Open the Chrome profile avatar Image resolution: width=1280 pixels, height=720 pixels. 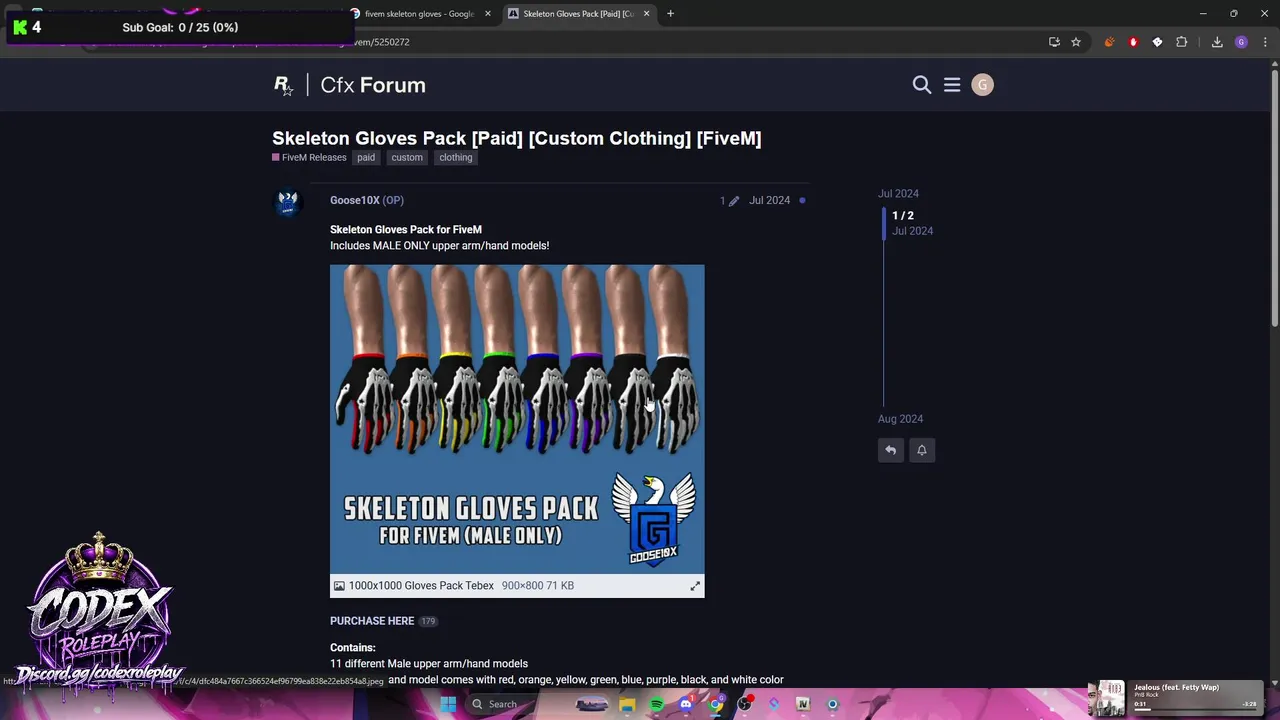(1241, 42)
